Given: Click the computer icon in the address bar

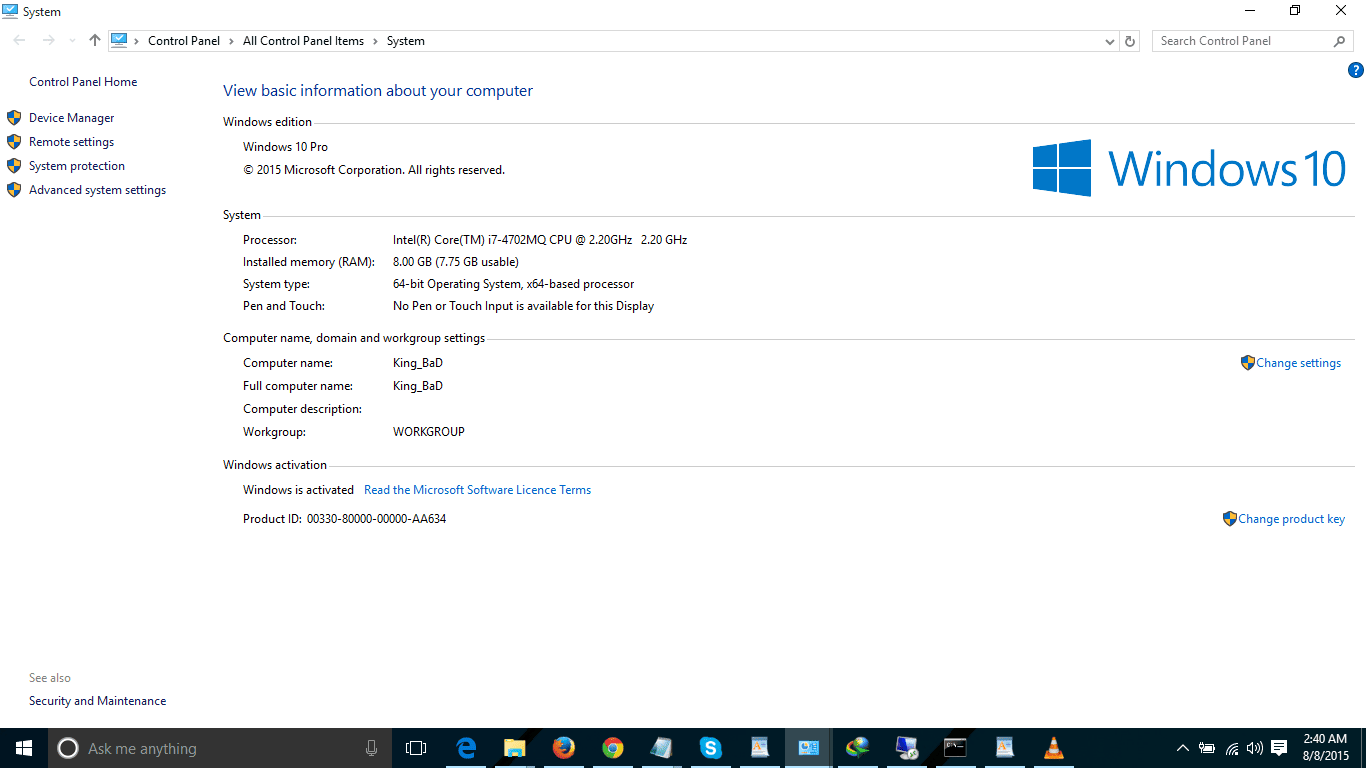Looking at the screenshot, I should pos(119,41).
